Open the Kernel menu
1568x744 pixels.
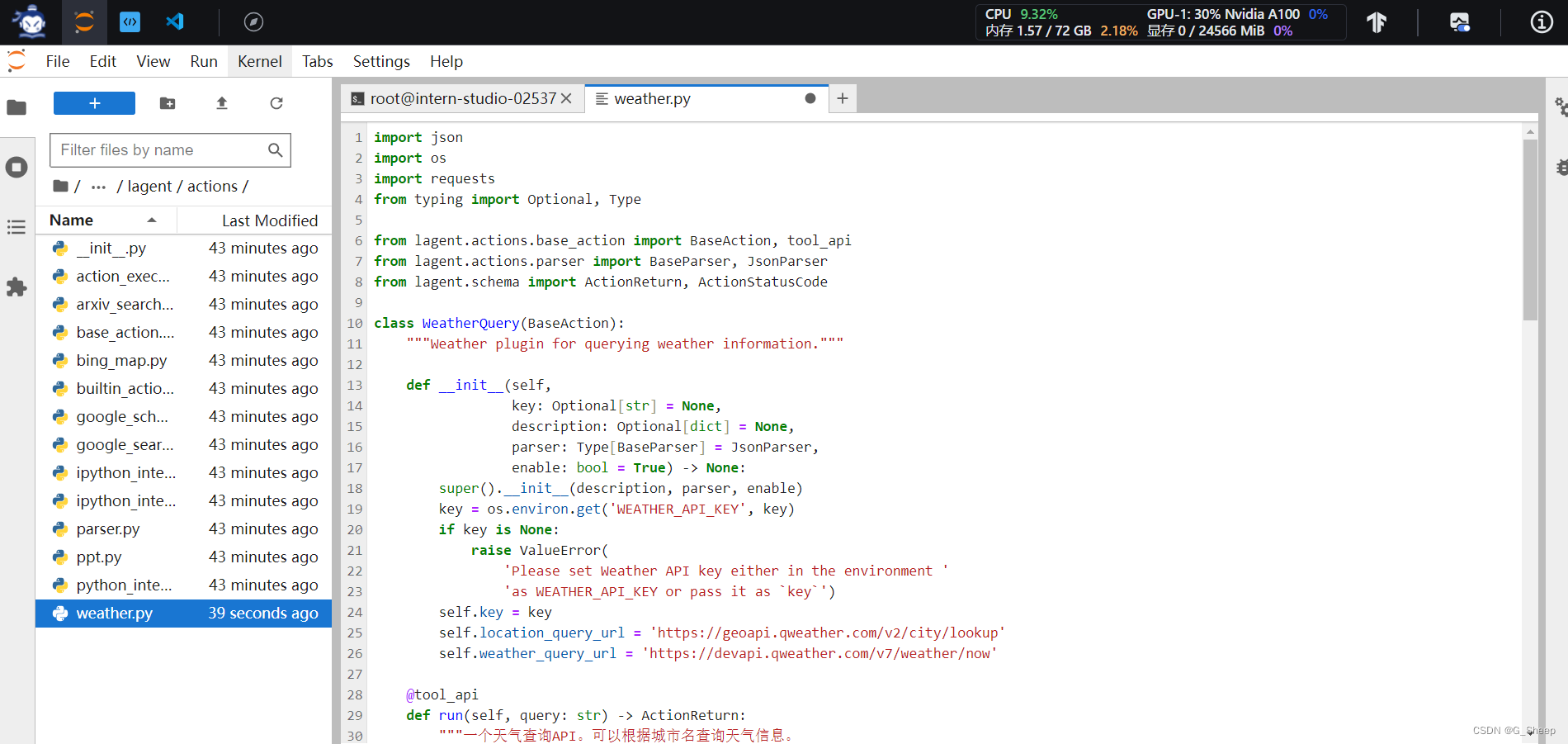click(260, 62)
